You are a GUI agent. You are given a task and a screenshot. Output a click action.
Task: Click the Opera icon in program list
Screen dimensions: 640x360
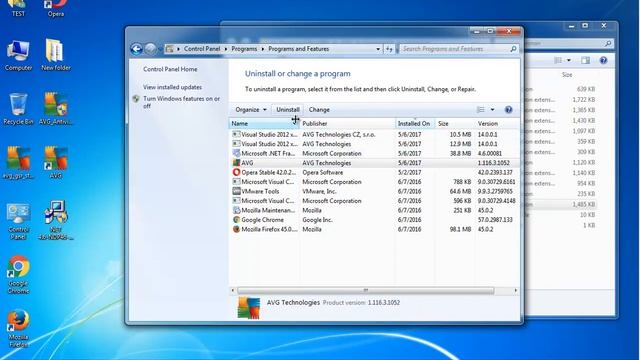236,172
